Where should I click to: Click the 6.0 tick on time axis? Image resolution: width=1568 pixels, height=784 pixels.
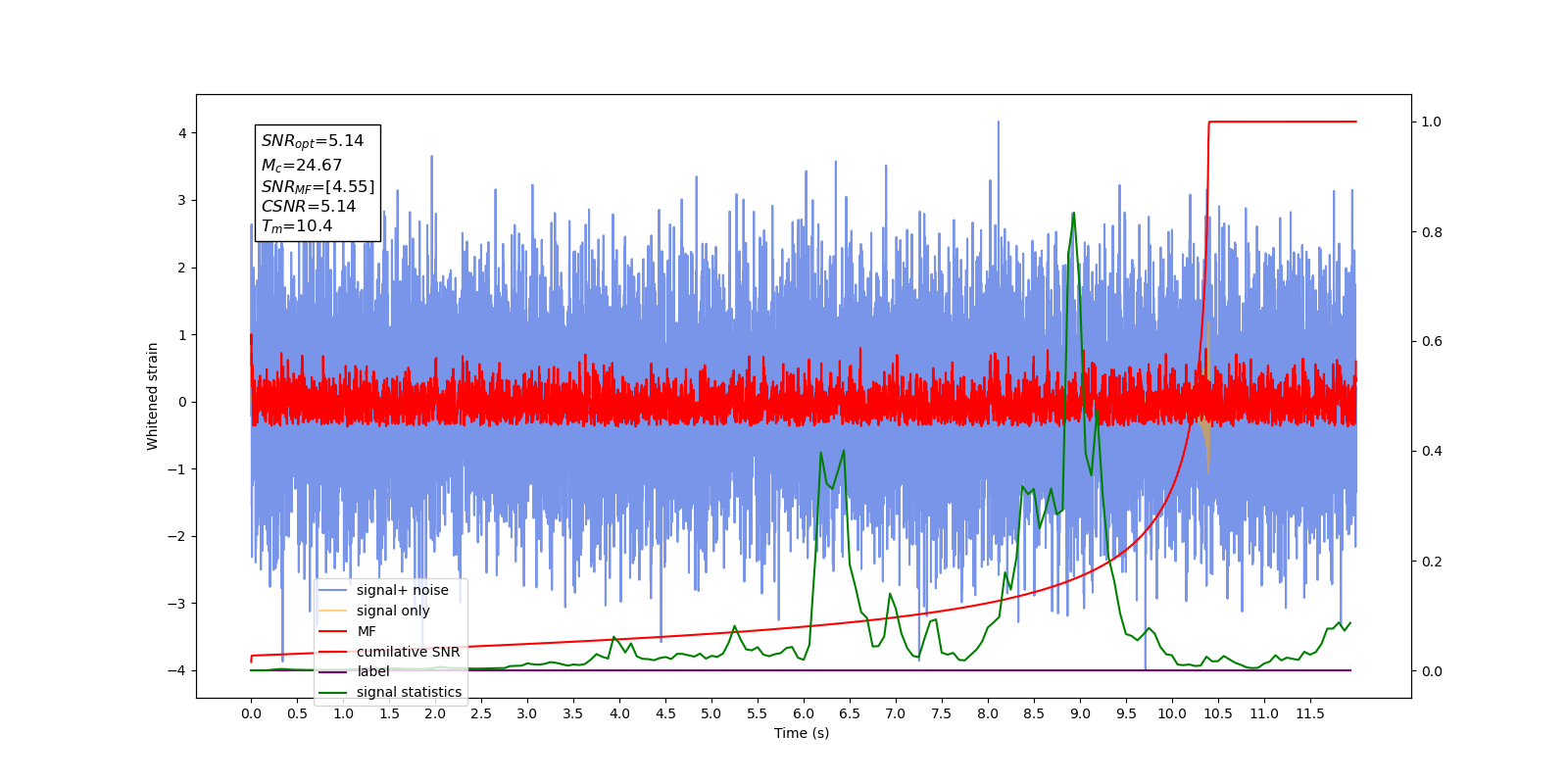click(804, 713)
